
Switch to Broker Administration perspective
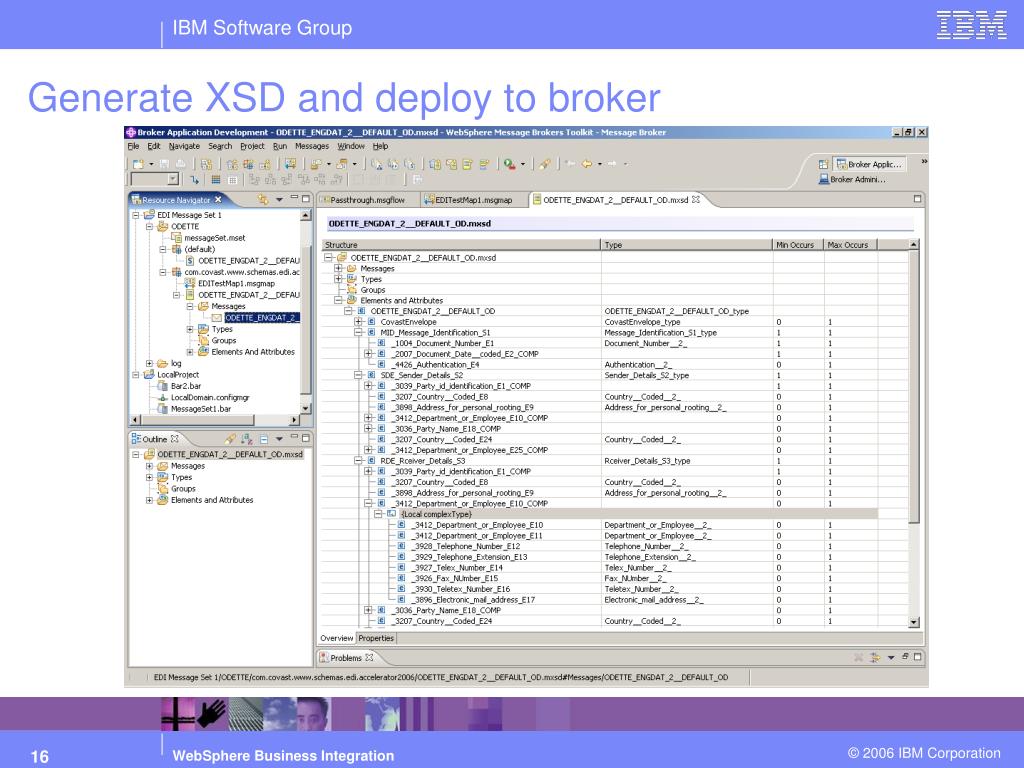(852, 179)
